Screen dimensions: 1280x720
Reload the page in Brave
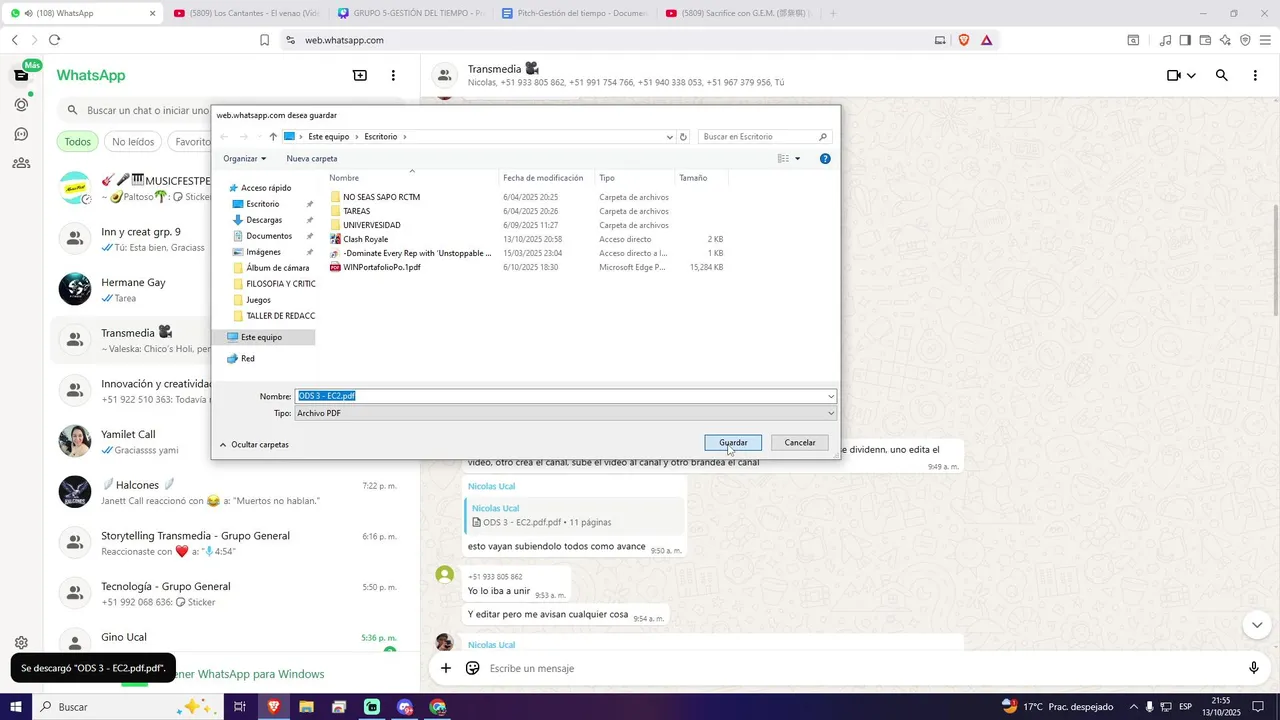[54, 40]
